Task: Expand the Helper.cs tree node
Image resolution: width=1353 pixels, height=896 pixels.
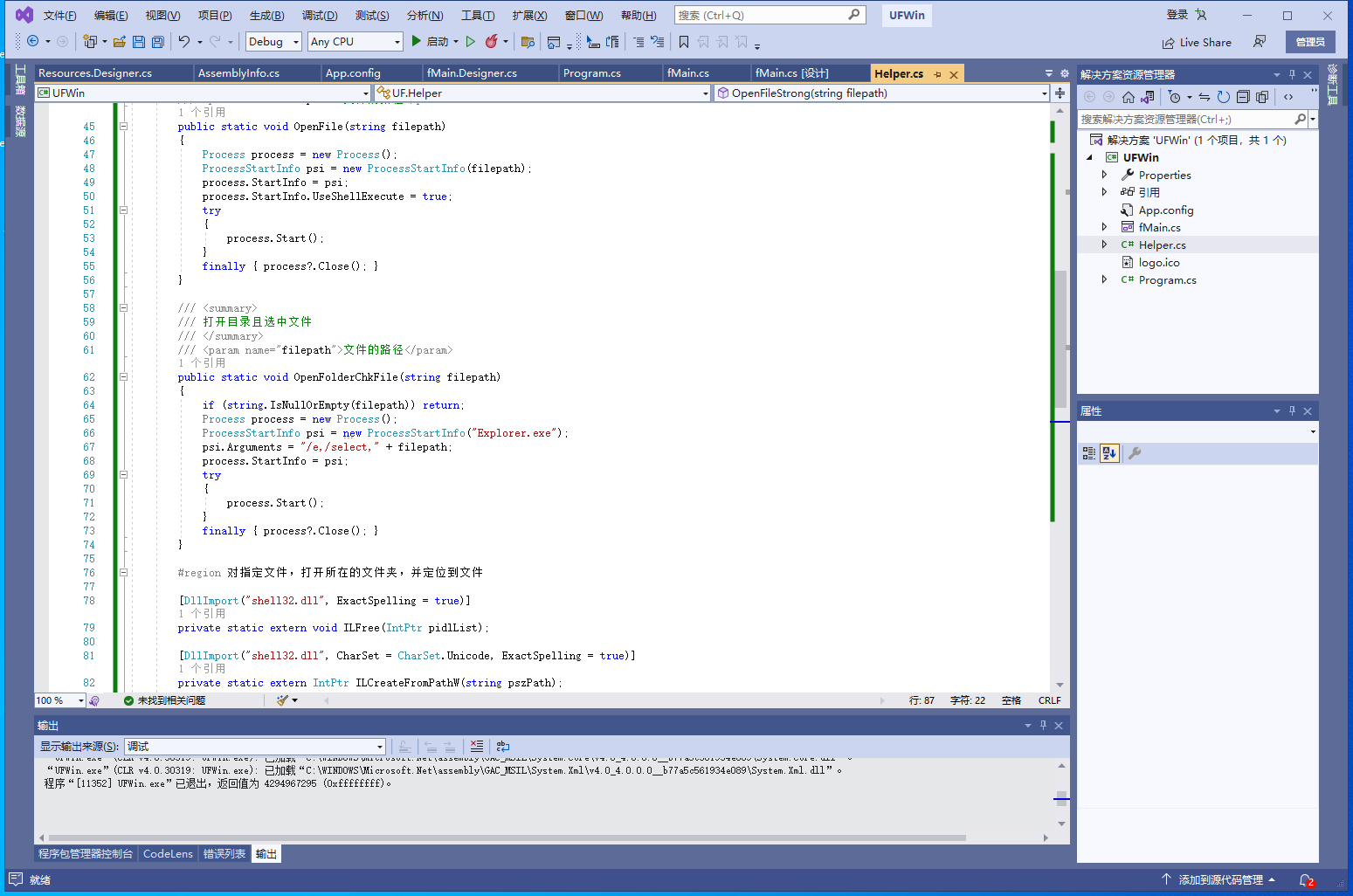Action: point(1105,245)
